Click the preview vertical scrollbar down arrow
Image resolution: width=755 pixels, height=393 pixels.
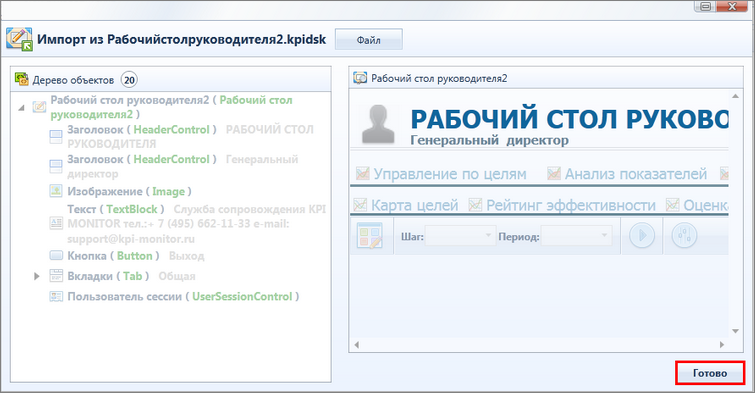pos(735,331)
